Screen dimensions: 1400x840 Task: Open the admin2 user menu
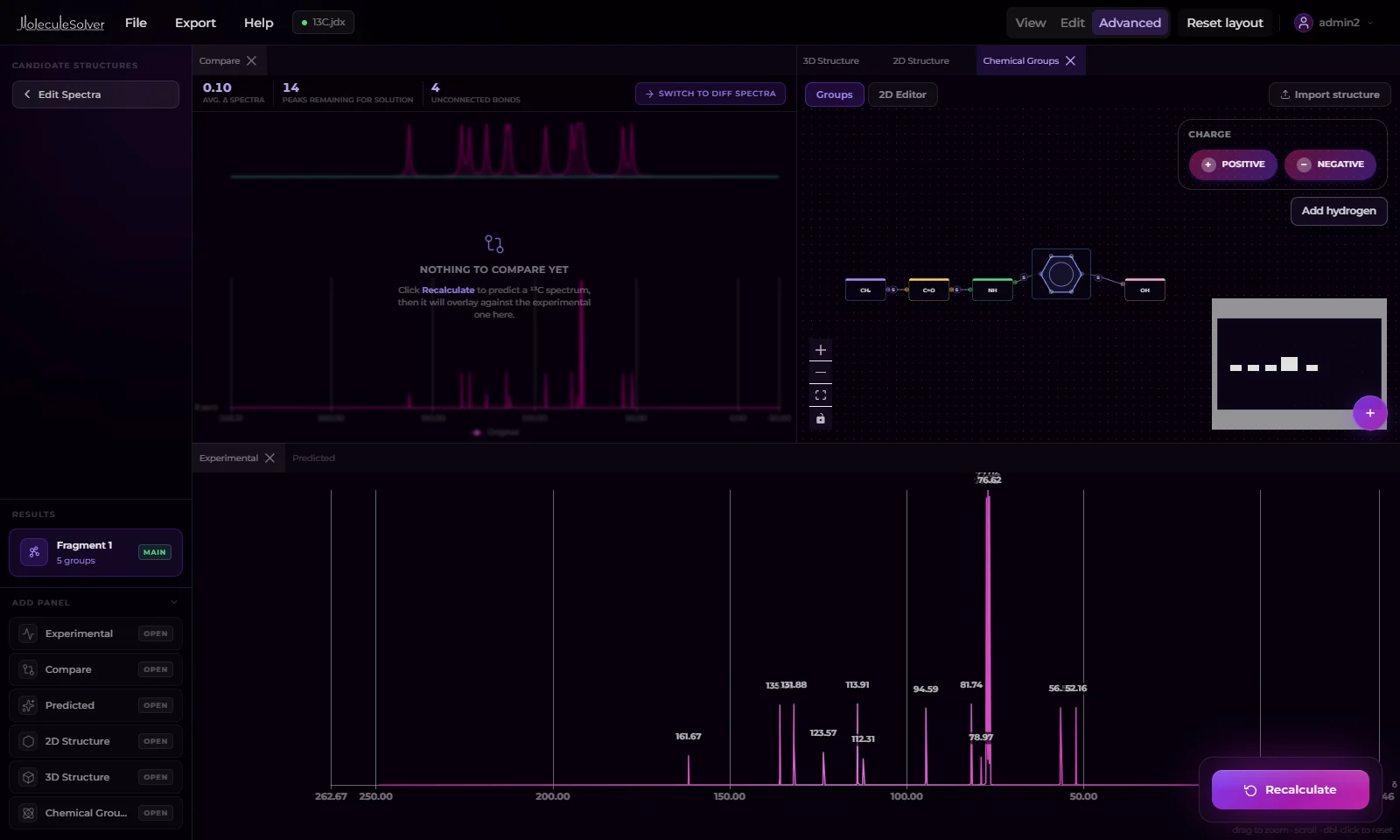(1333, 23)
